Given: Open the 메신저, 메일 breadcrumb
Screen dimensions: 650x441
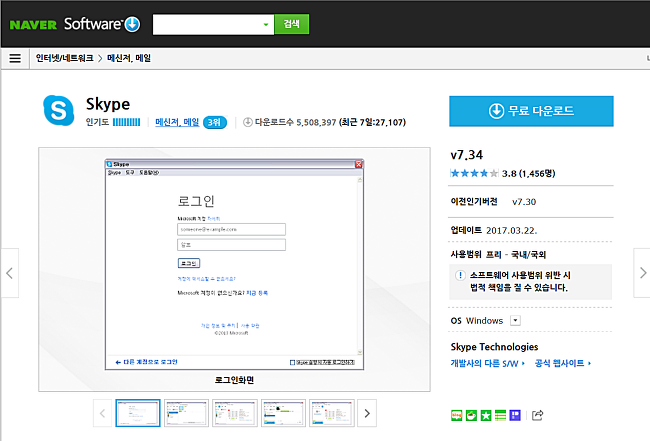Looking at the screenshot, I should pyautogui.click(x=129, y=58).
